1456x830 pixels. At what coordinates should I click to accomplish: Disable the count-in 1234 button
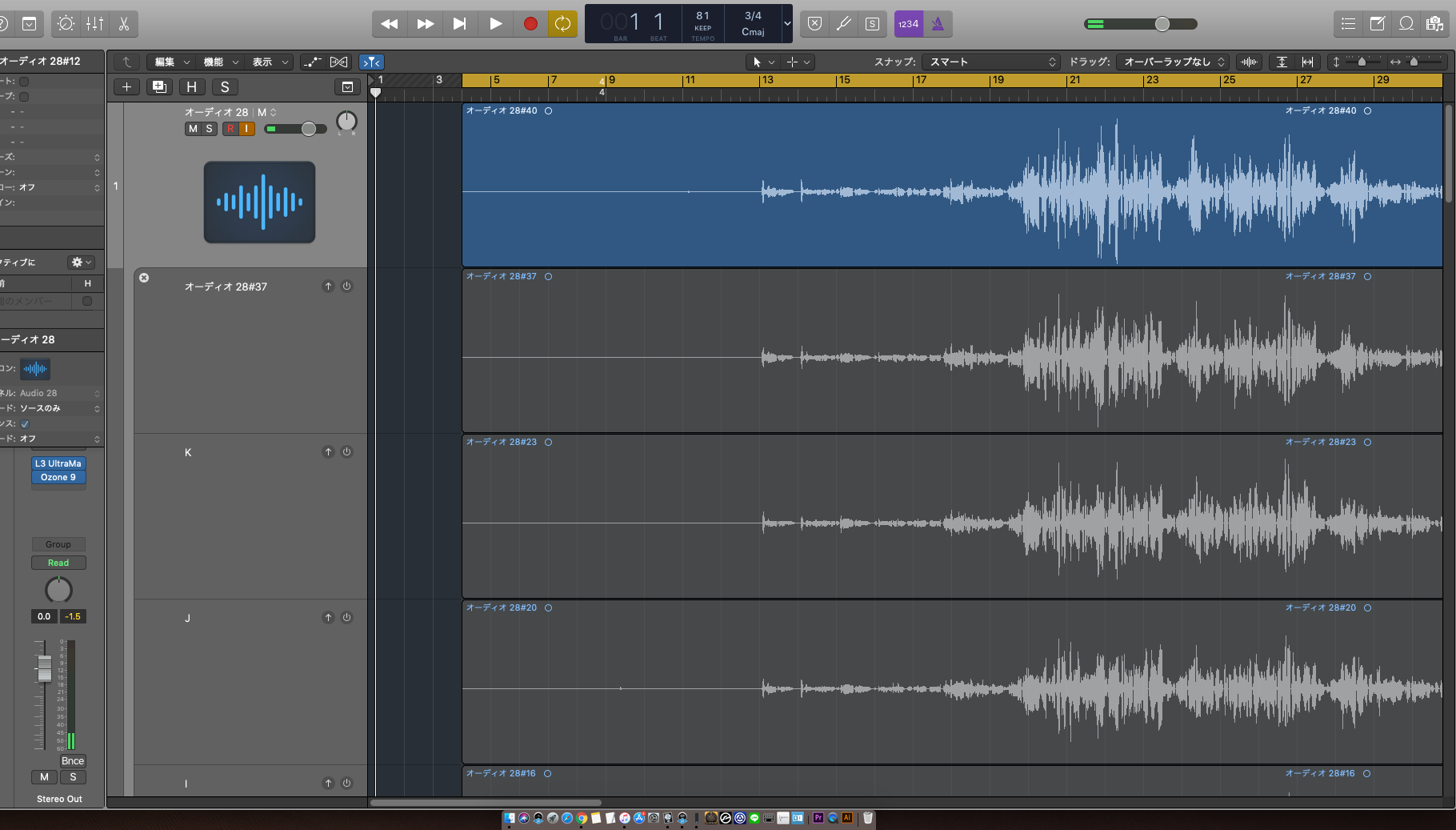[908, 24]
